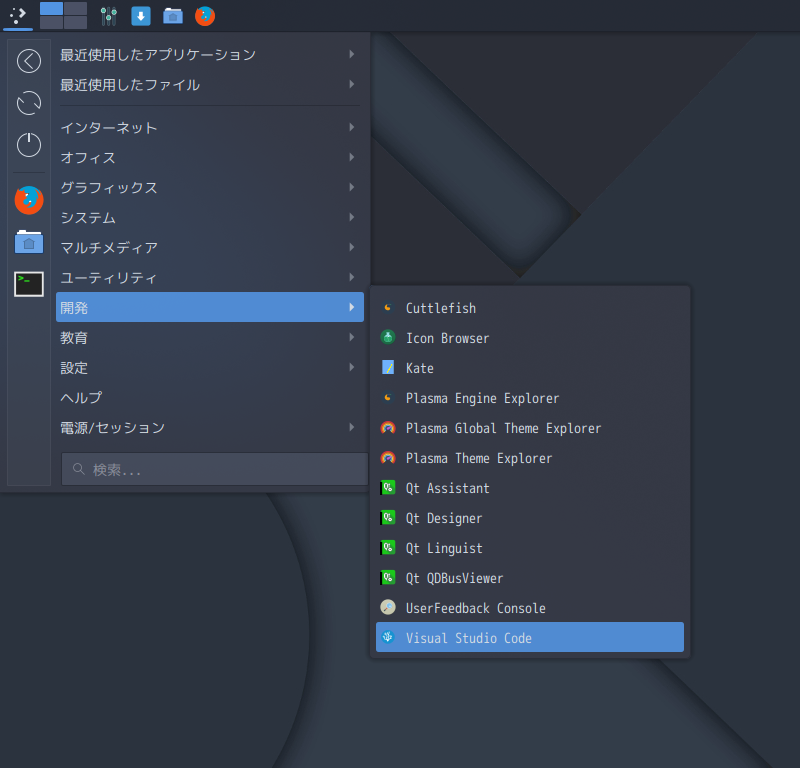Image resolution: width=800 pixels, height=768 pixels.
Task: Open Icon Browser entry text
Action: (447, 338)
